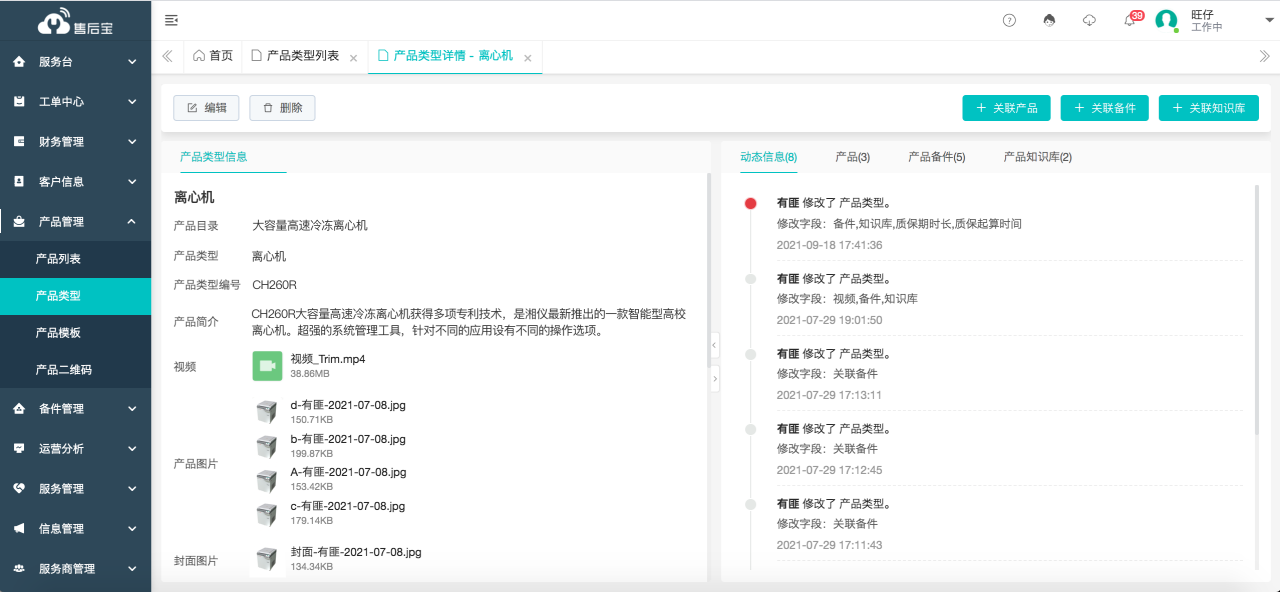Open the notifications bell with 39 badge
The width and height of the screenshot is (1280, 592).
click(x=1129, y=20)
